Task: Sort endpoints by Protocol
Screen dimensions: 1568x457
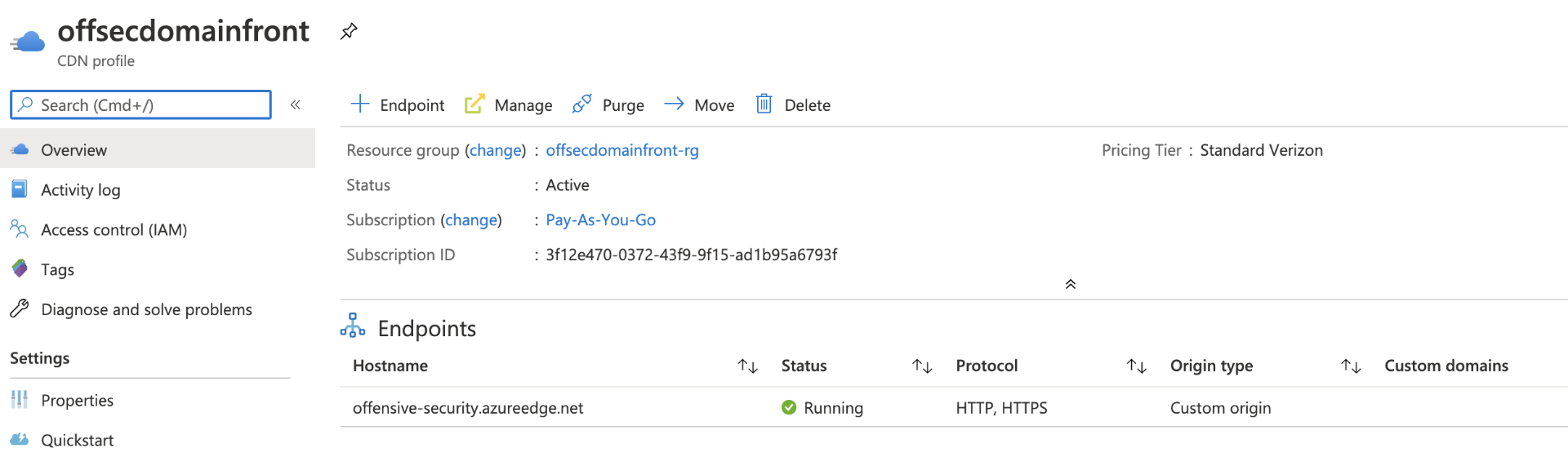Action: 1137,366
